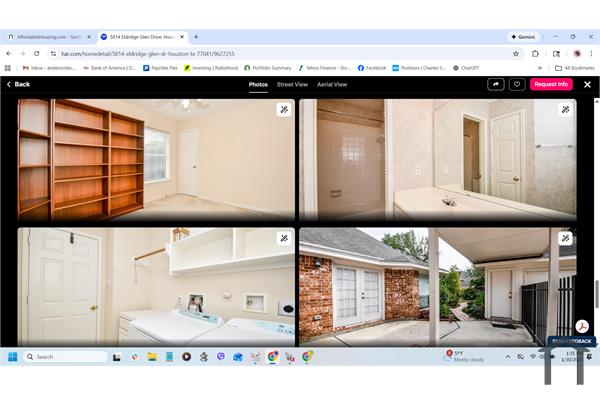The width and height of the screenshot is (600, 395).
Task: Click the Gemini button in Chrome
Action: (x=523, y=37)
